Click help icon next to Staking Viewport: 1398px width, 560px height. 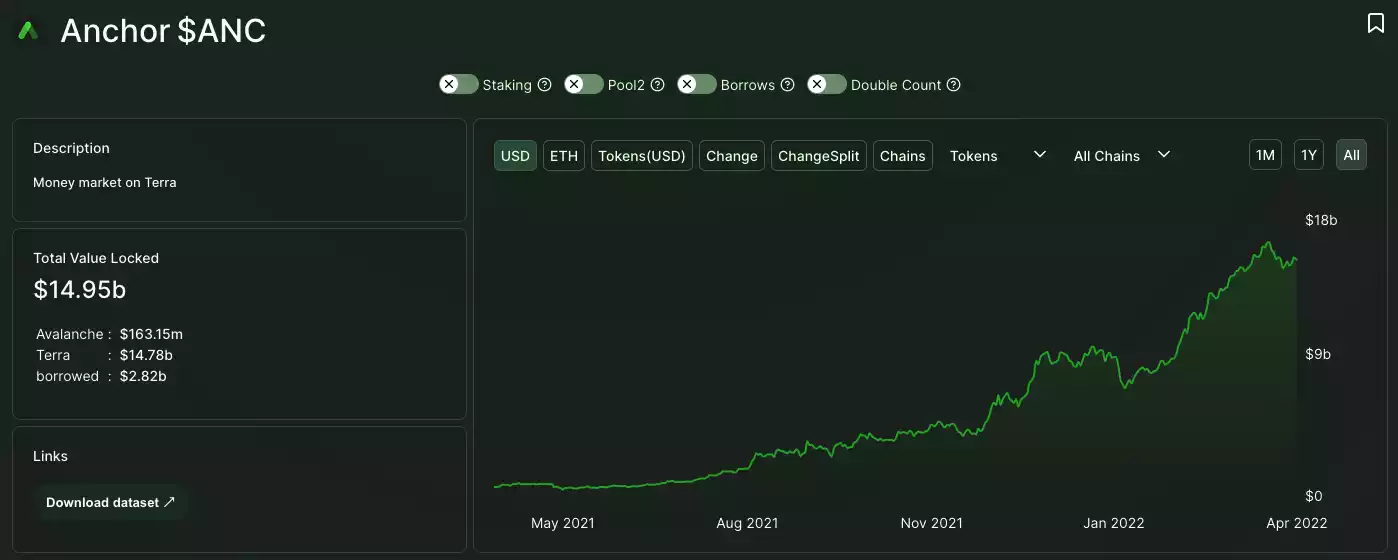(545, 85)
